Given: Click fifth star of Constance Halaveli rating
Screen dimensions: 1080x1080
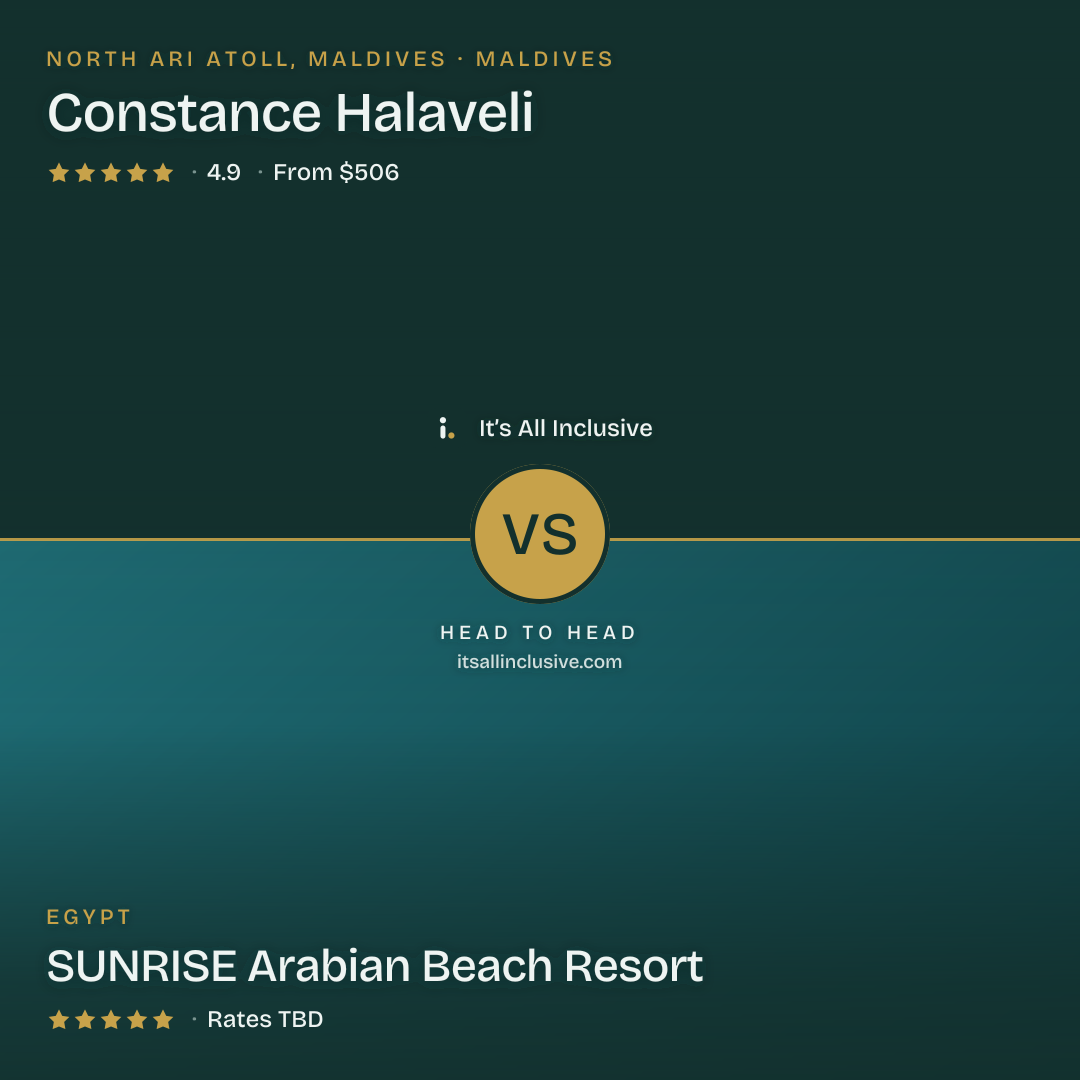Looking at the screenshot, I should pyautogui.click(x=163, y=172).
